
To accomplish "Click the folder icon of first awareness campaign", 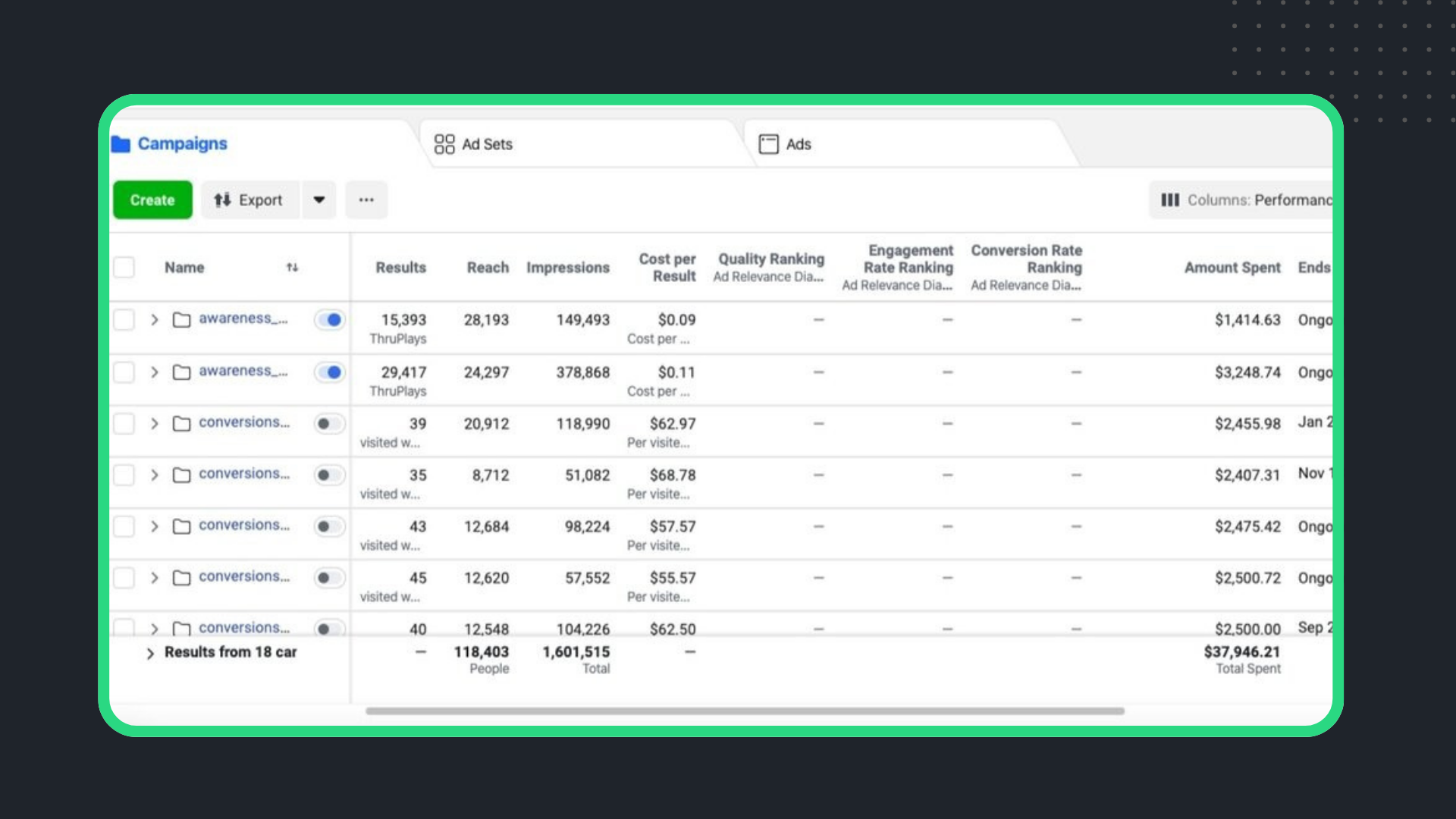I will click(x=181, y=320).
